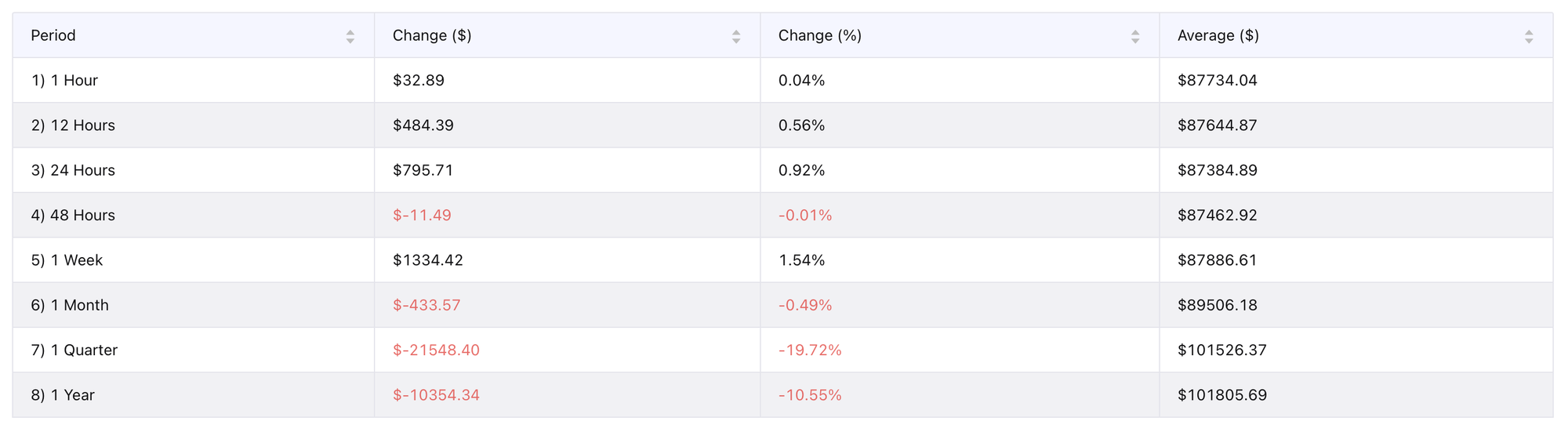The image size is (1568, 432).
Task: Sort by the Change ($) header label
Action: coord(432,35)
